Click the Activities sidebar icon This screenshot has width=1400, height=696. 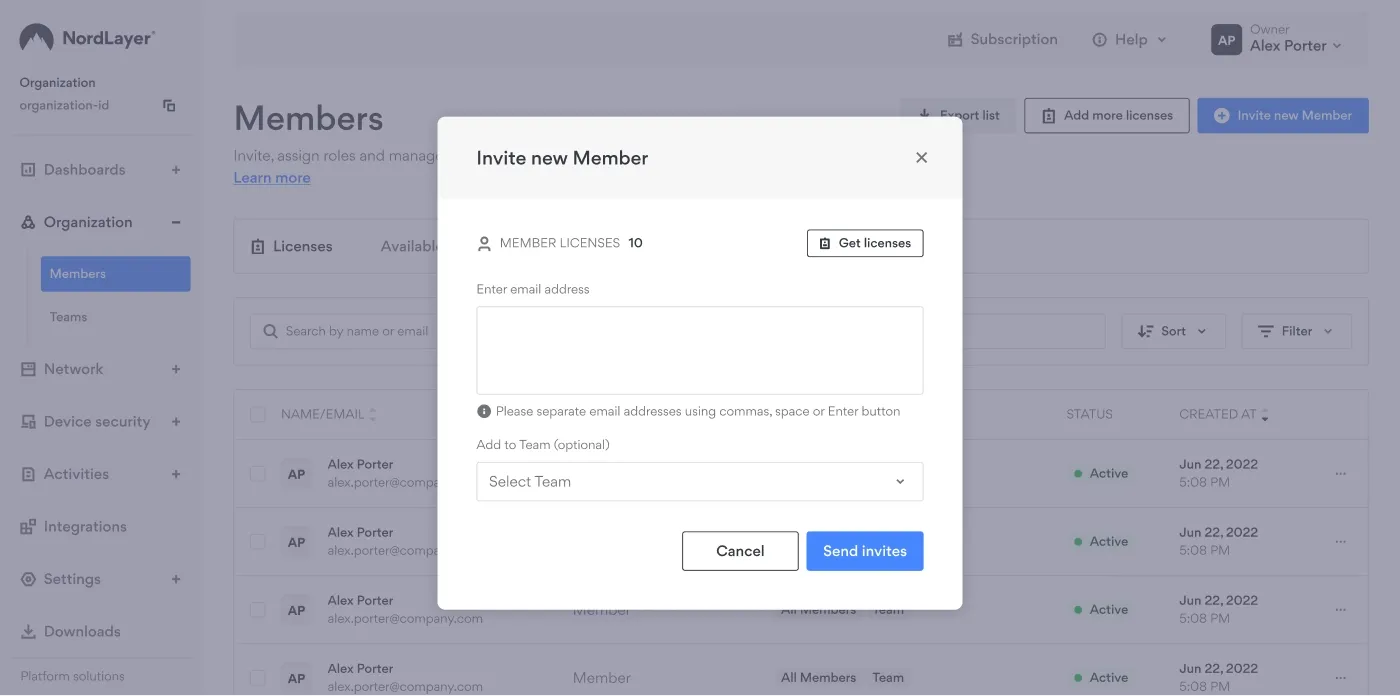(x=27, y=473)
